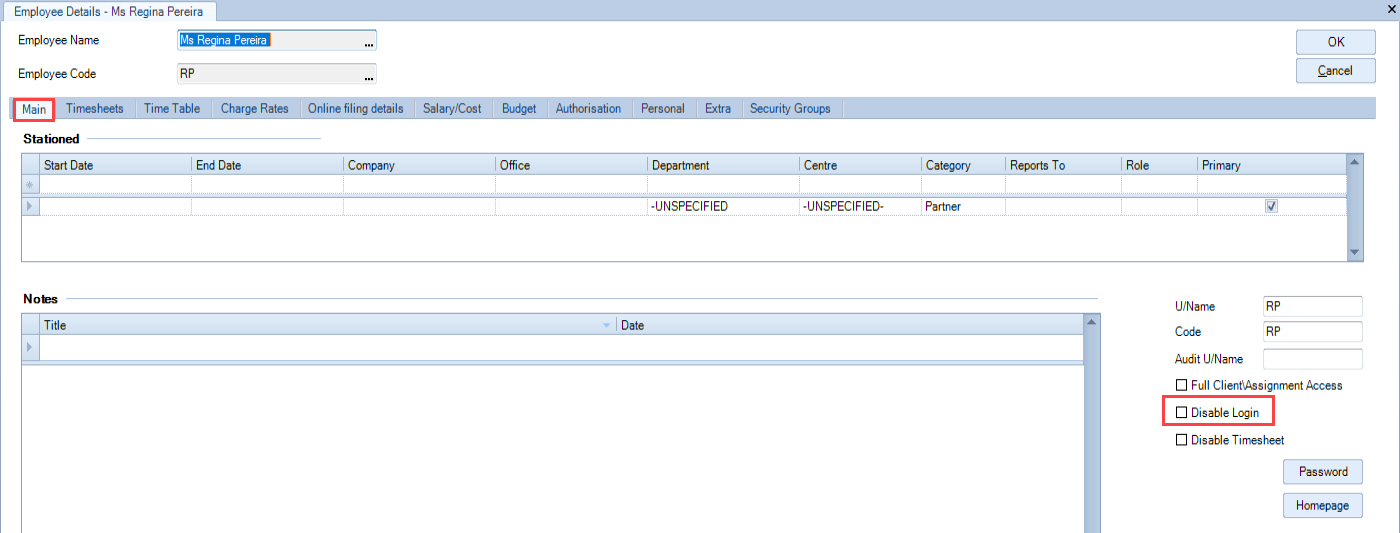
Task: Click the Audit U/Name input field
Action: [1313, 359]
